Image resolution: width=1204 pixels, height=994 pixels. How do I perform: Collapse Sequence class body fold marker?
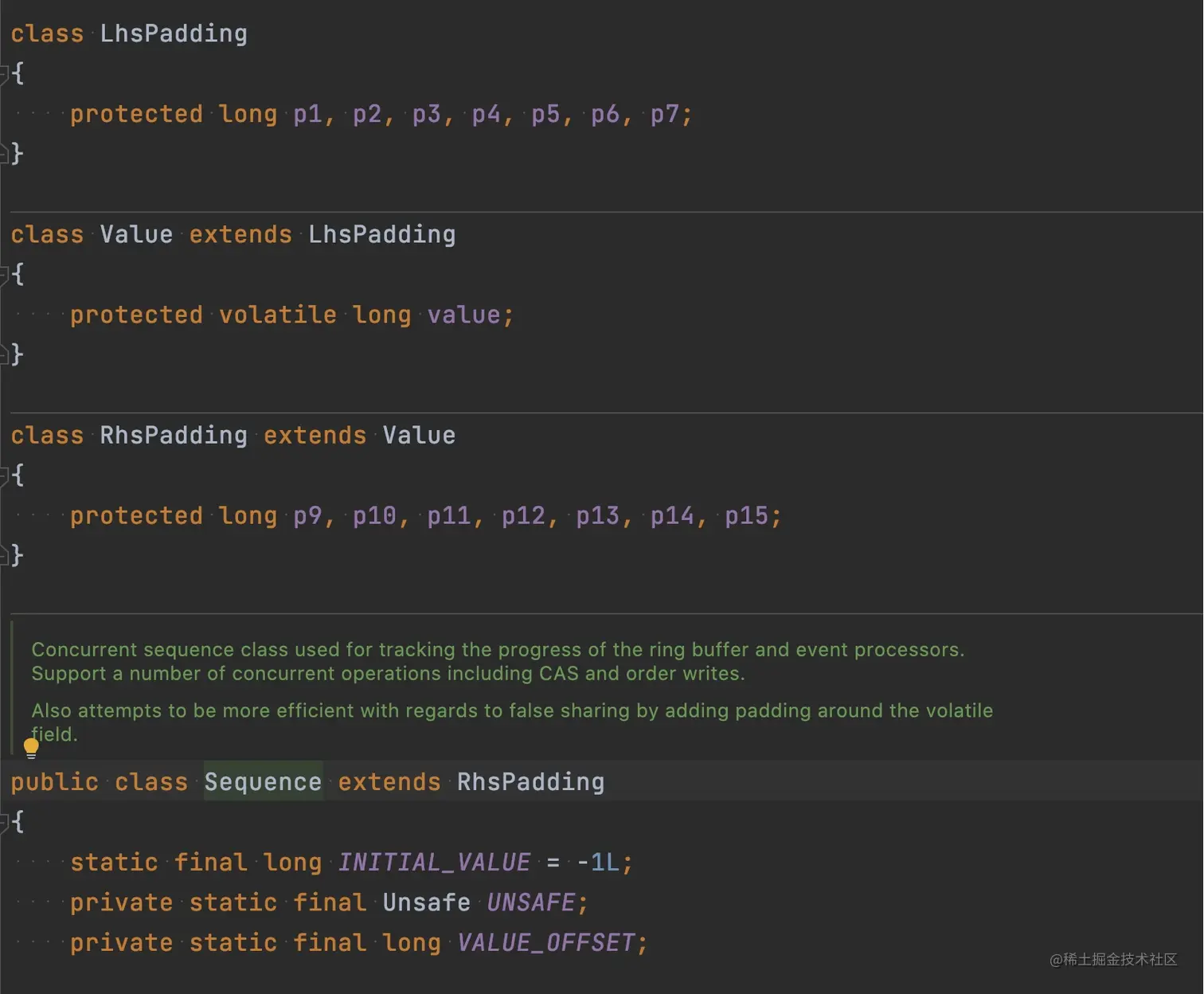point(4,822)
